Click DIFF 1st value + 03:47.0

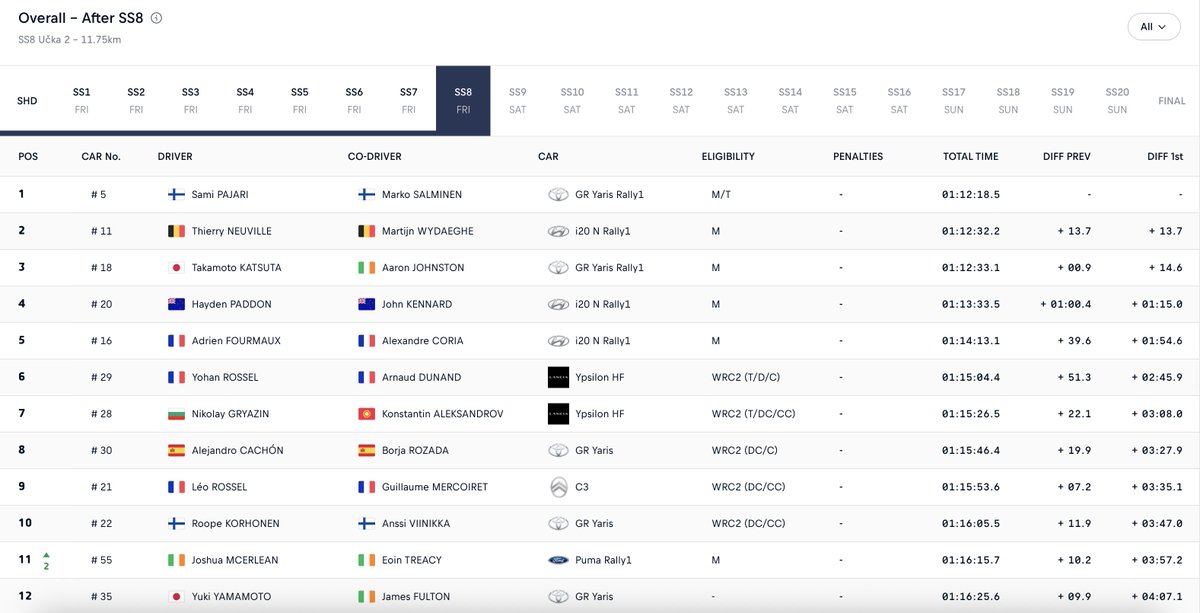[1156, 524]
